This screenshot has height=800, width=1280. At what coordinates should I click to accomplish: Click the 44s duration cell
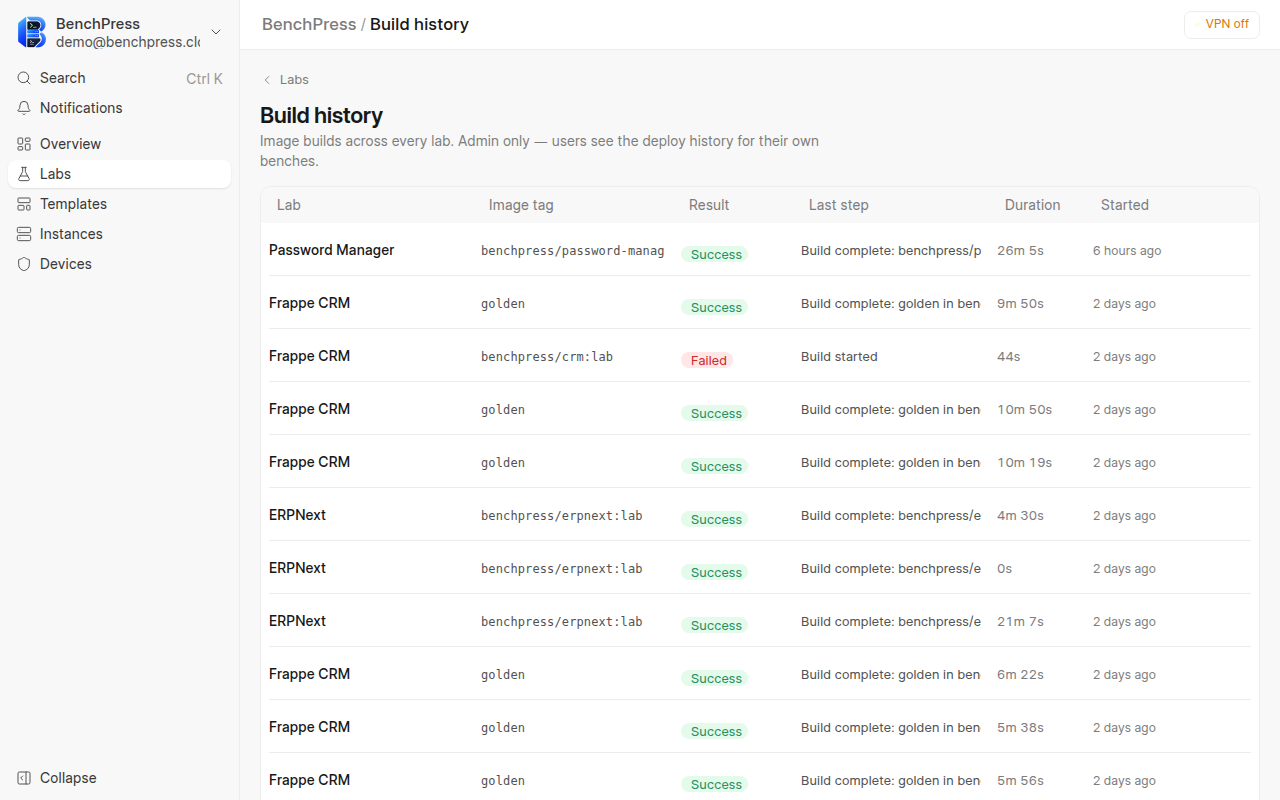1009,357
